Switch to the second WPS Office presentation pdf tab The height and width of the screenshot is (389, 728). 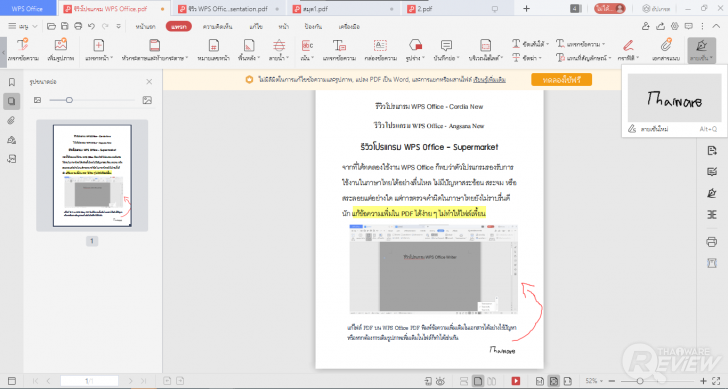[x=229, y=9]
